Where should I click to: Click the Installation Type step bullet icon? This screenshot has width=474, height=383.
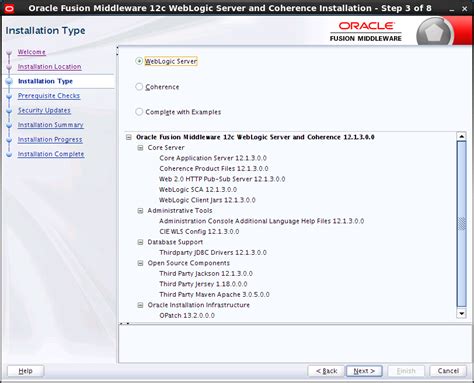pyautogui.click(x=9, y=81)
